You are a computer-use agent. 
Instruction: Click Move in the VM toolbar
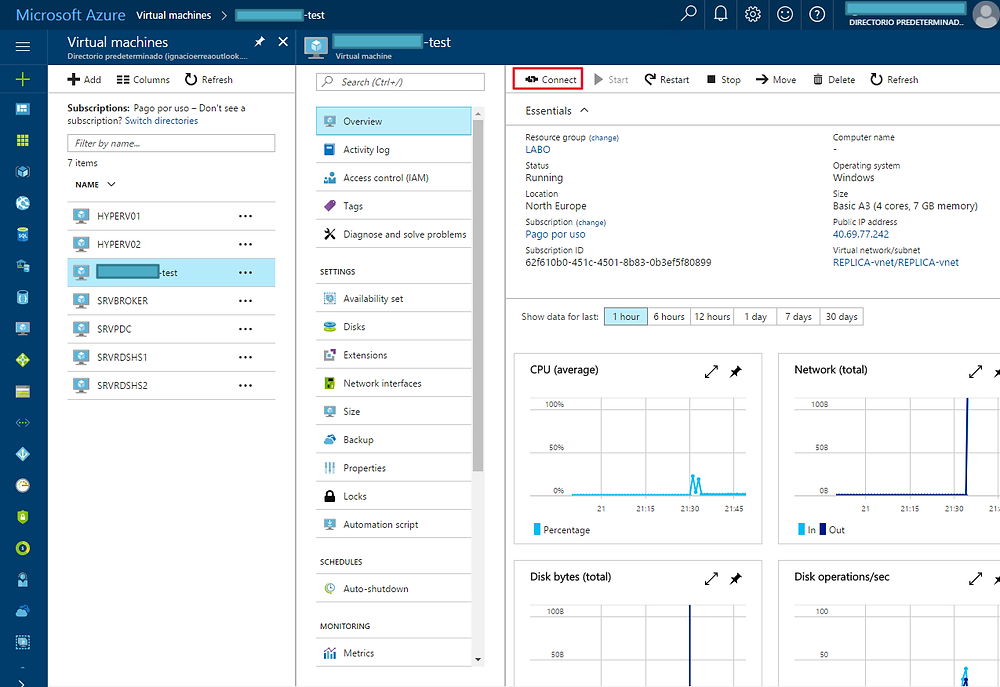coord(776,80)
